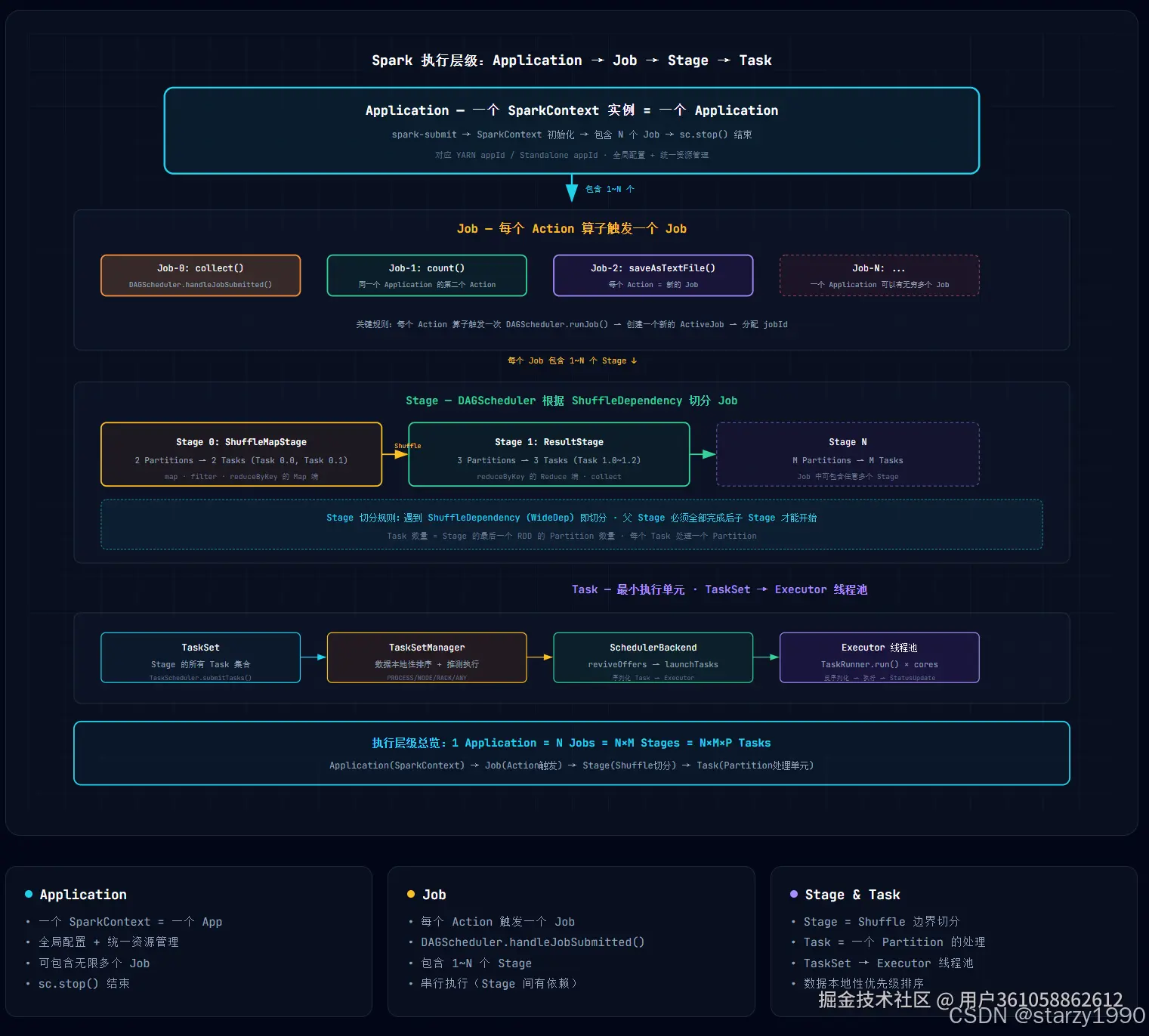Click bullet 'sc.stop() 结束'

(84, 984)
